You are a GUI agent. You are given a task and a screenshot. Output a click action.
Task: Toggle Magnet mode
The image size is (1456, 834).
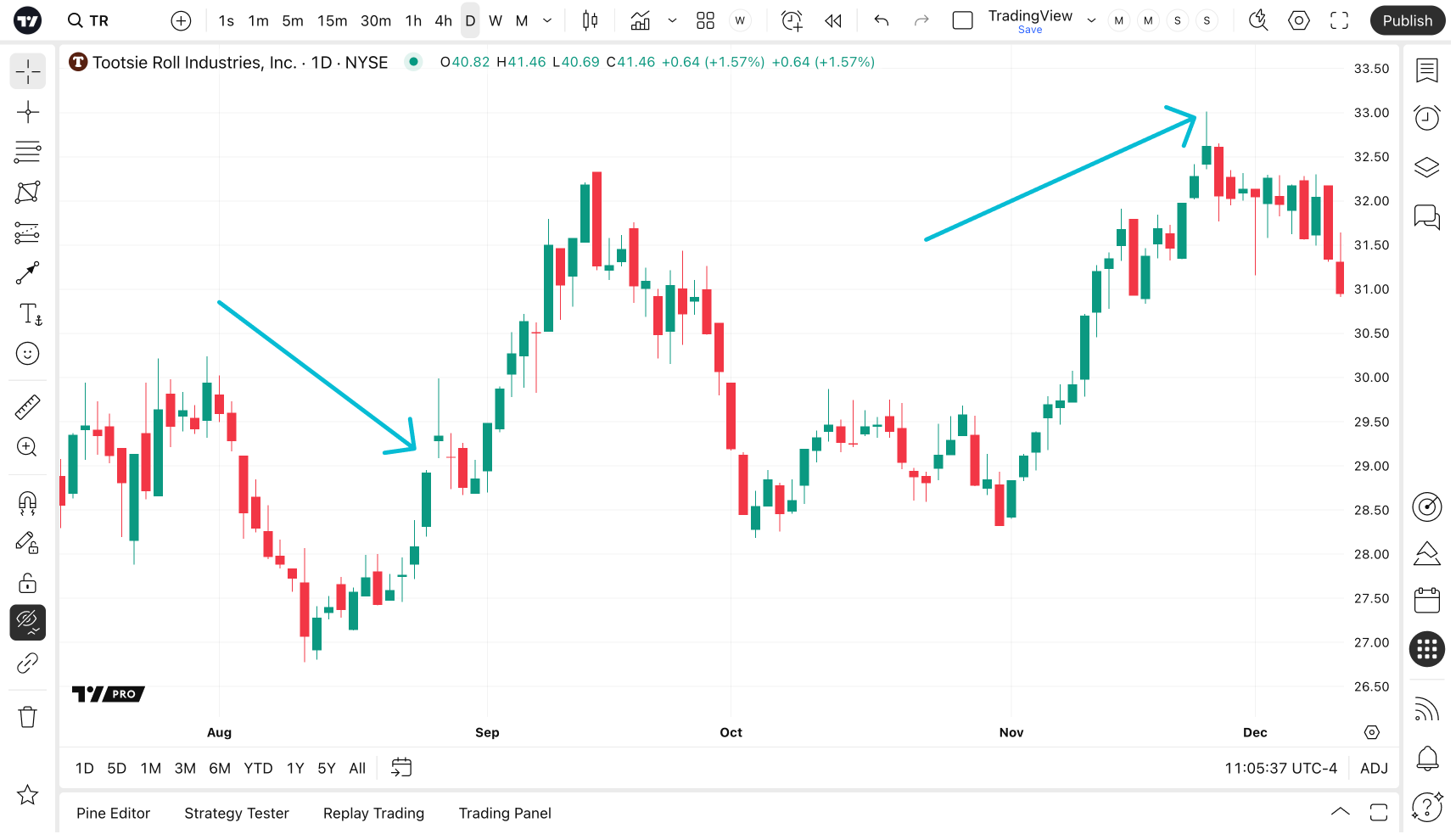click(x=28, y=502)
